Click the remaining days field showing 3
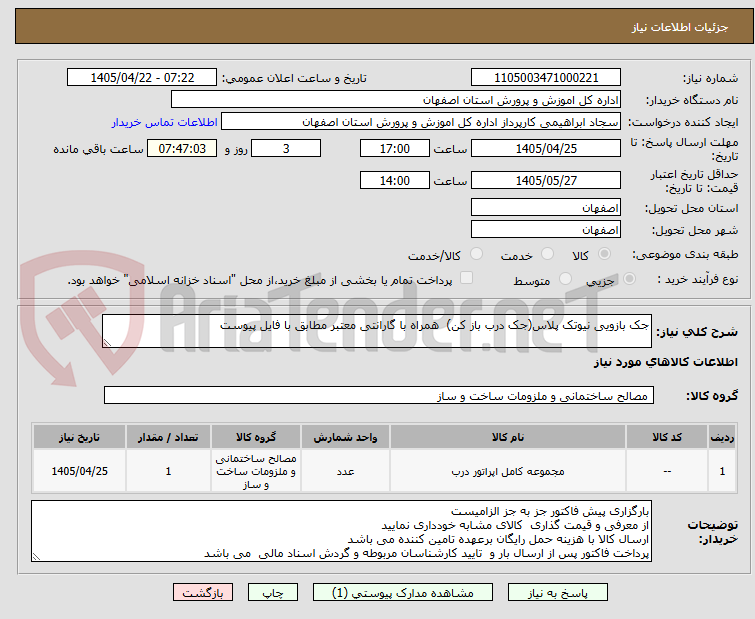The height and width of the screenshot is (619, 755). [286, 148]
